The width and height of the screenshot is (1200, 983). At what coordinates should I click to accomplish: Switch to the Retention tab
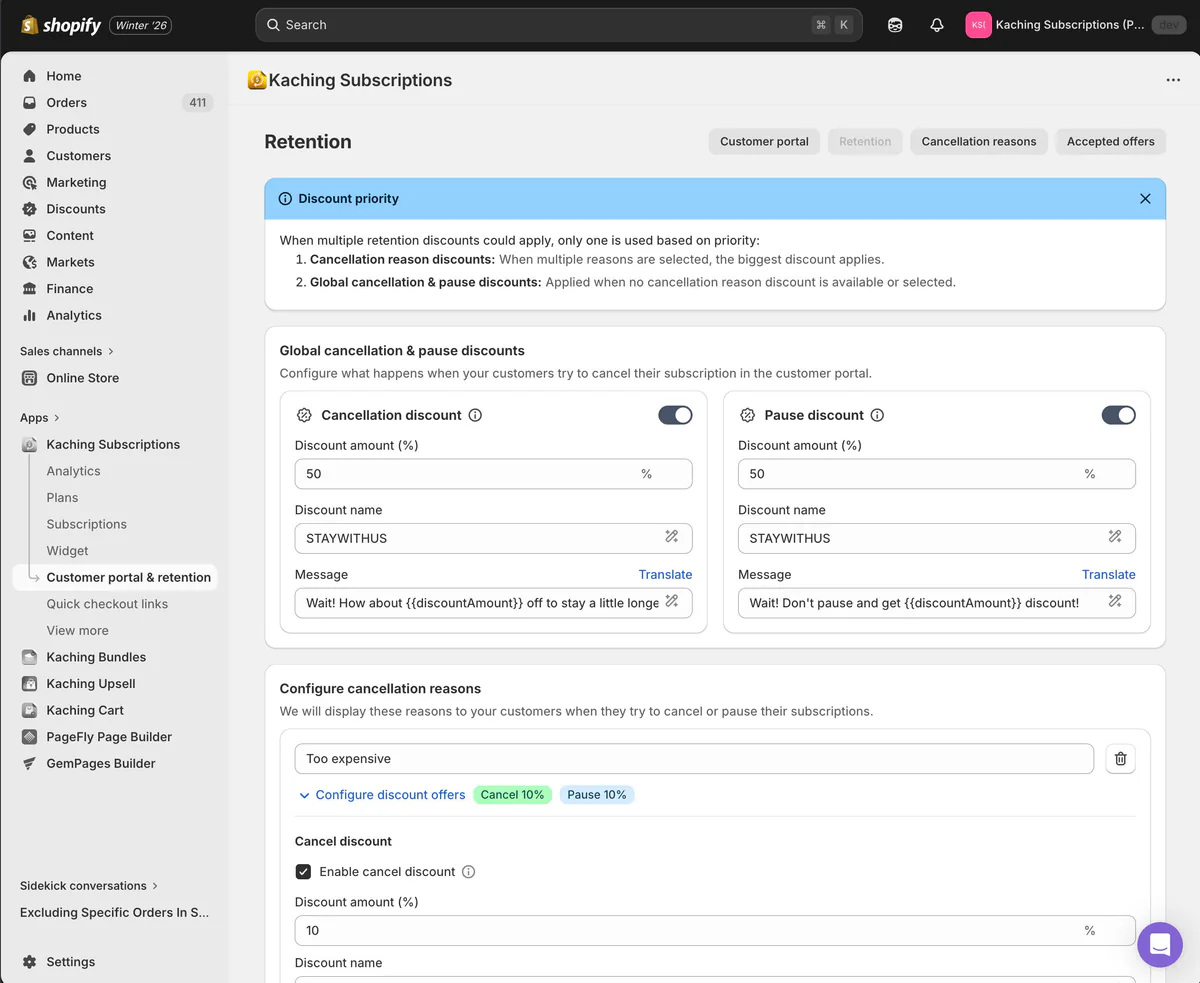865,141
